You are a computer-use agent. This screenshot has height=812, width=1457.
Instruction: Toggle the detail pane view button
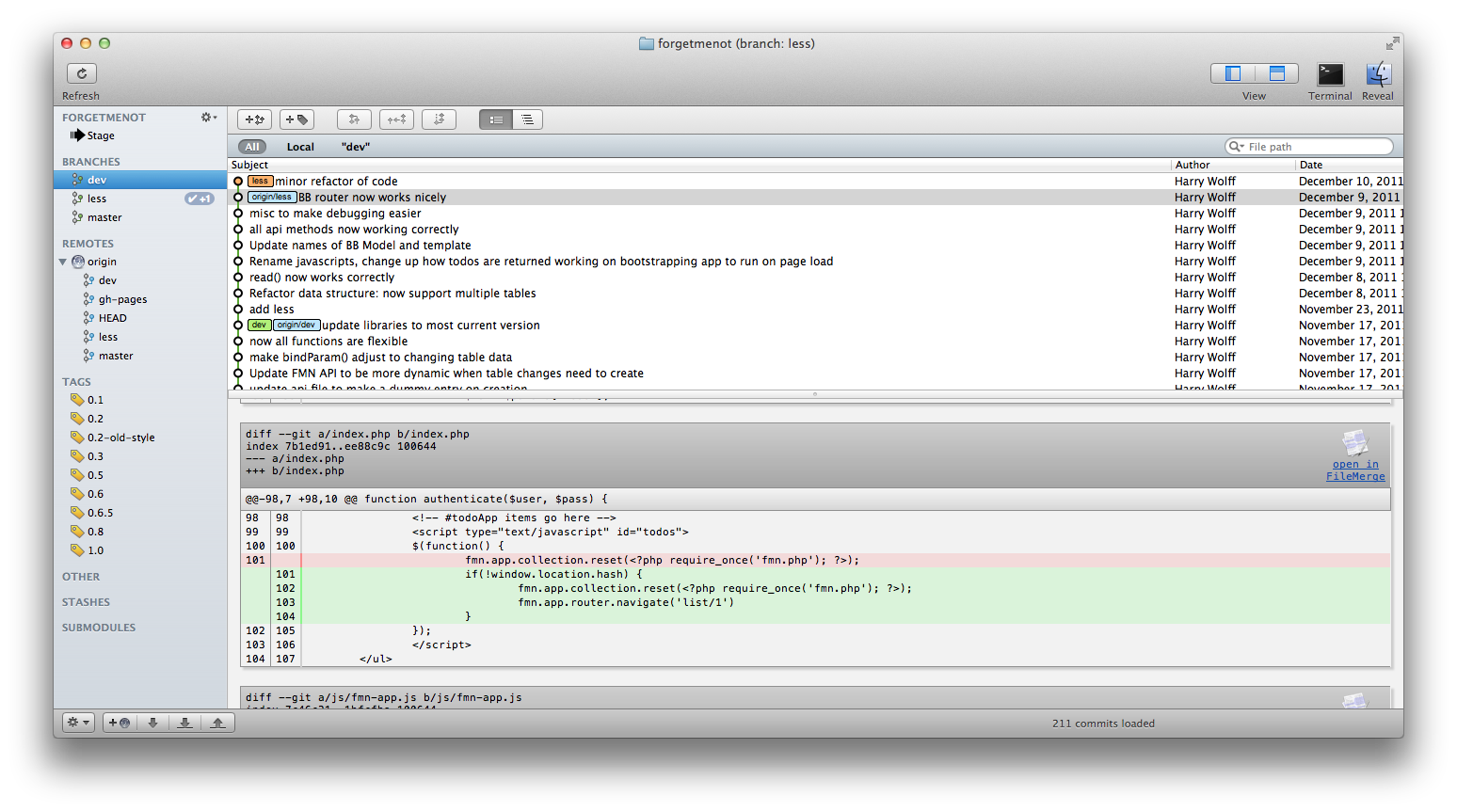pyautogui.click(x=1276, y=73)
